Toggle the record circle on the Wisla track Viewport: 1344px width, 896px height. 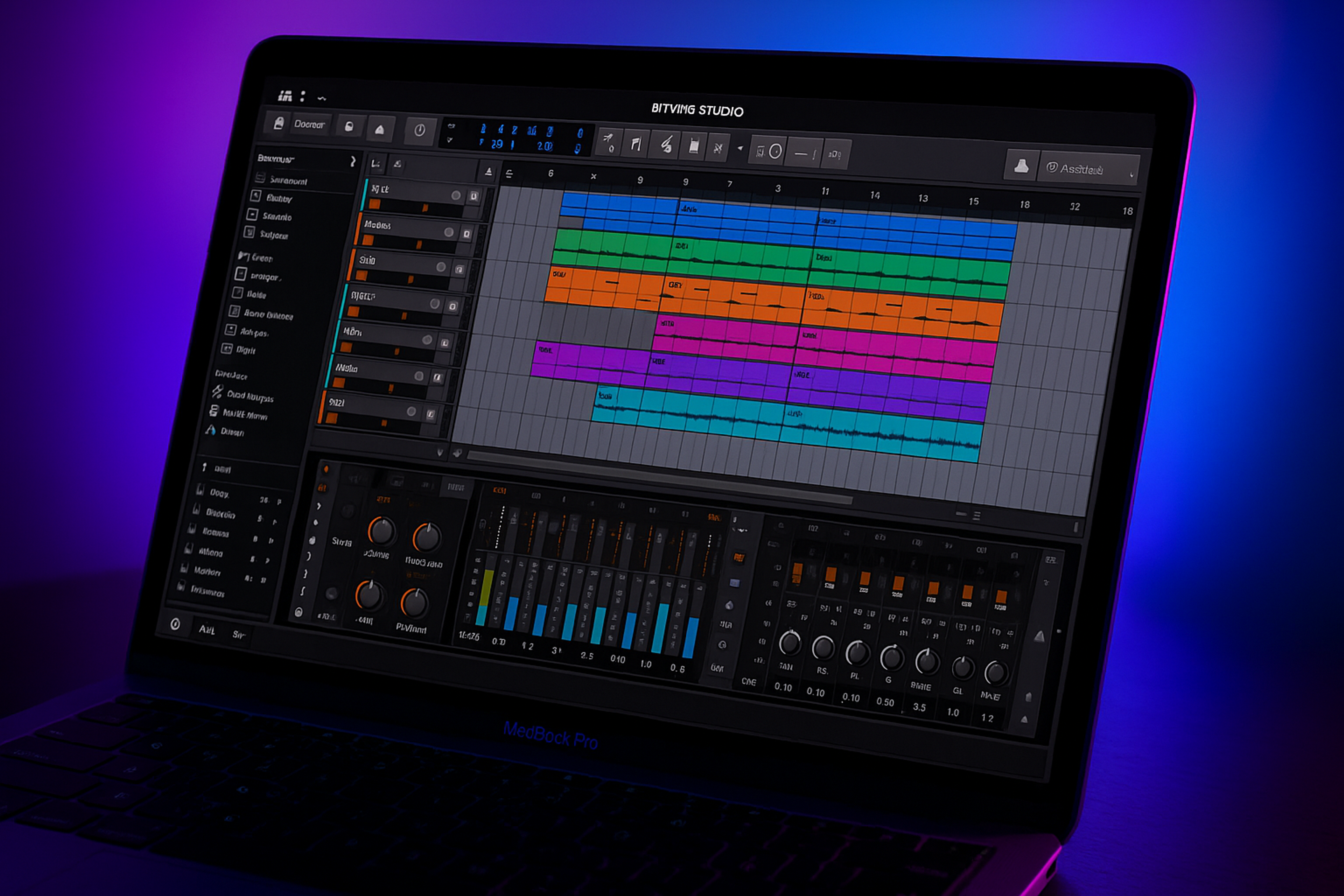pos(419,376)
